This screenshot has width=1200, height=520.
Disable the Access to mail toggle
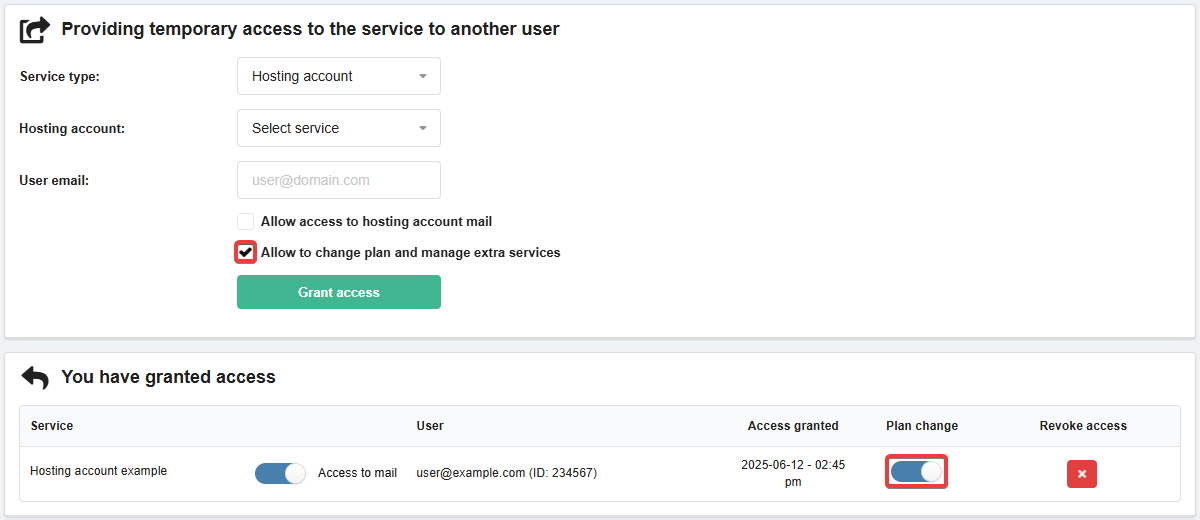(x=280, y=473)
